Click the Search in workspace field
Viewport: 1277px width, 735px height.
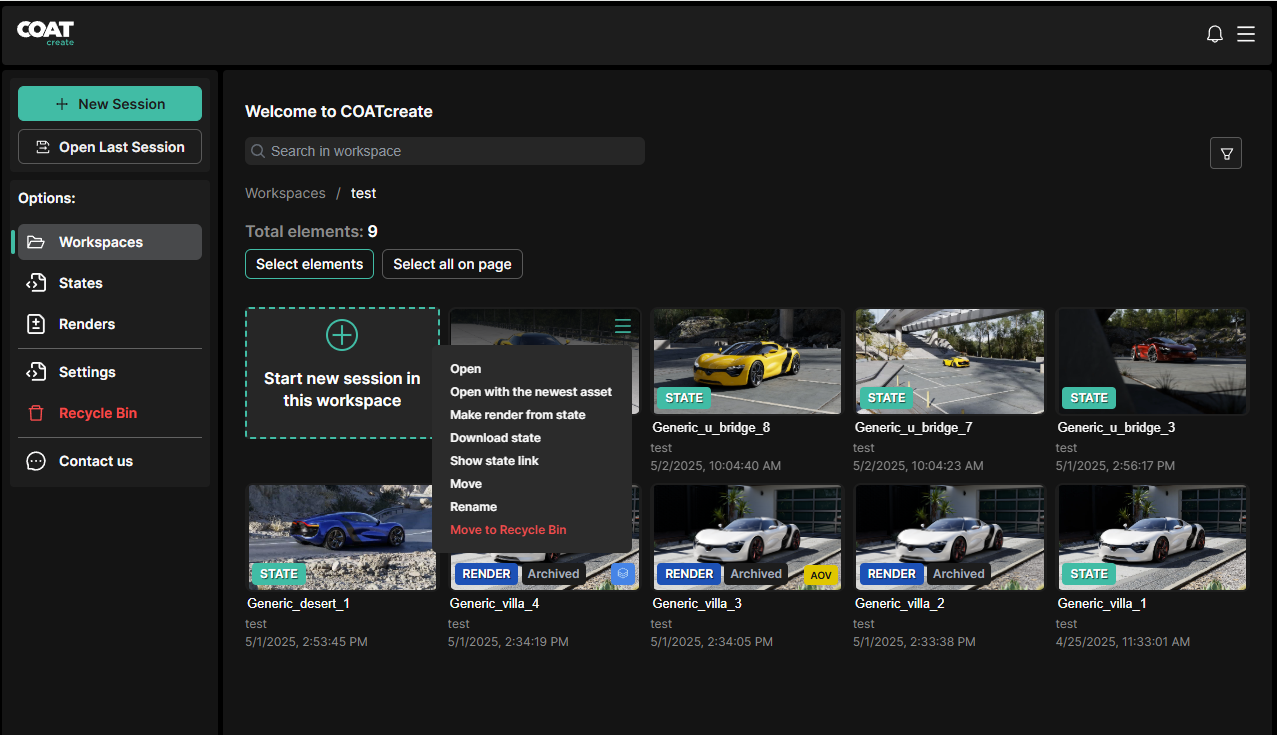[x=445, y=151]
